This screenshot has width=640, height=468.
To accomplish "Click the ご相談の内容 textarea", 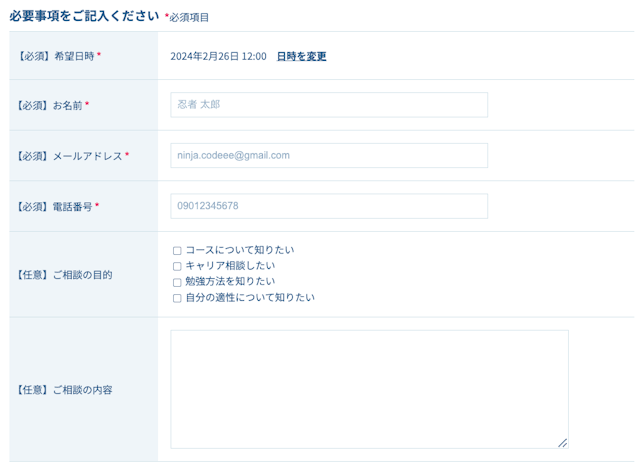I will pos(369,389).
